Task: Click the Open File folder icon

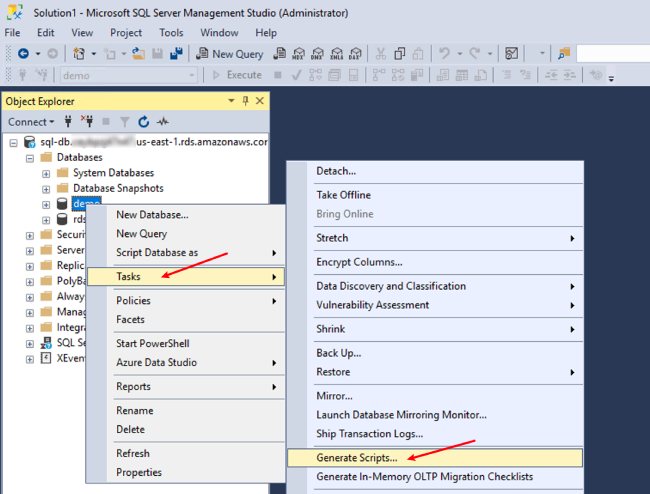Action: tap(138, 53)
